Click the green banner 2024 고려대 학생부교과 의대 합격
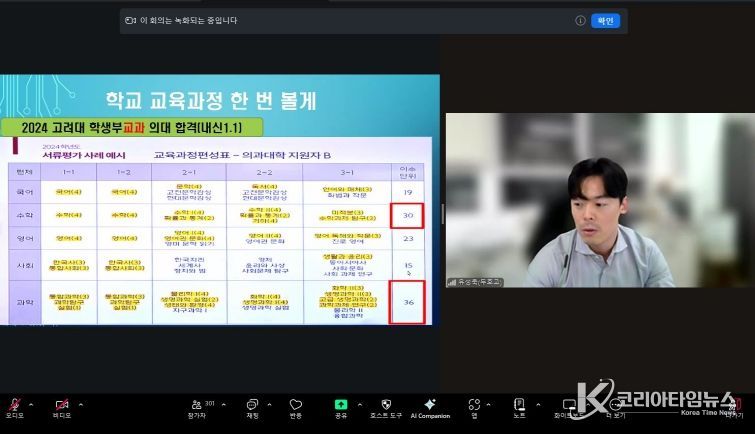Image resolution: width=755 pixels, height=434 pixels. click(x=131, y=128)
